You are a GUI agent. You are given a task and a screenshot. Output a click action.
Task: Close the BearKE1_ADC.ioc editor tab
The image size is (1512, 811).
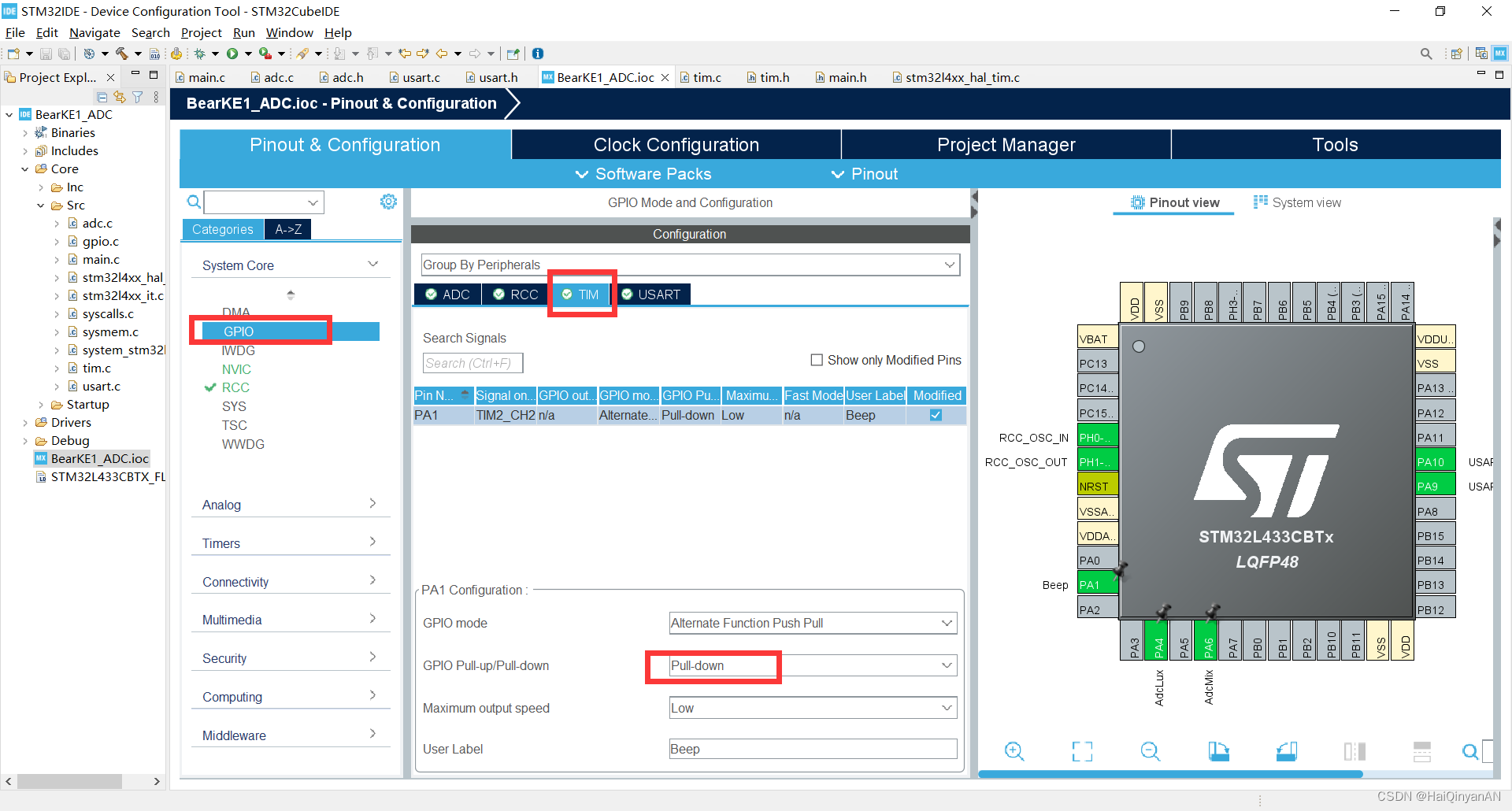(665, 77)
